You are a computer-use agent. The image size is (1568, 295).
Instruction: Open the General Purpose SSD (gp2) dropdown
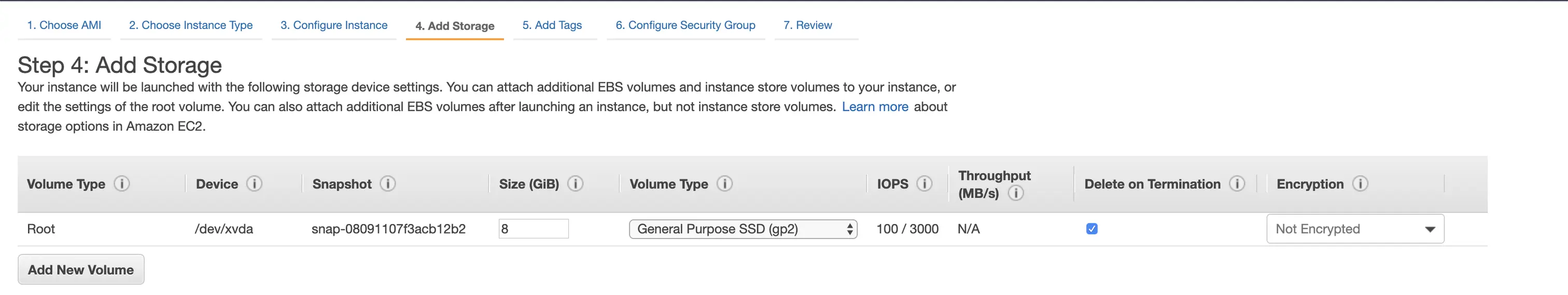pyautogui.click(x=743, y=229)
